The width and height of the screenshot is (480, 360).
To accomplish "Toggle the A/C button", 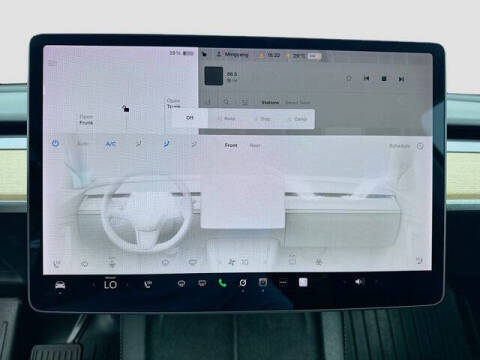I will click(x=110, y=144).
